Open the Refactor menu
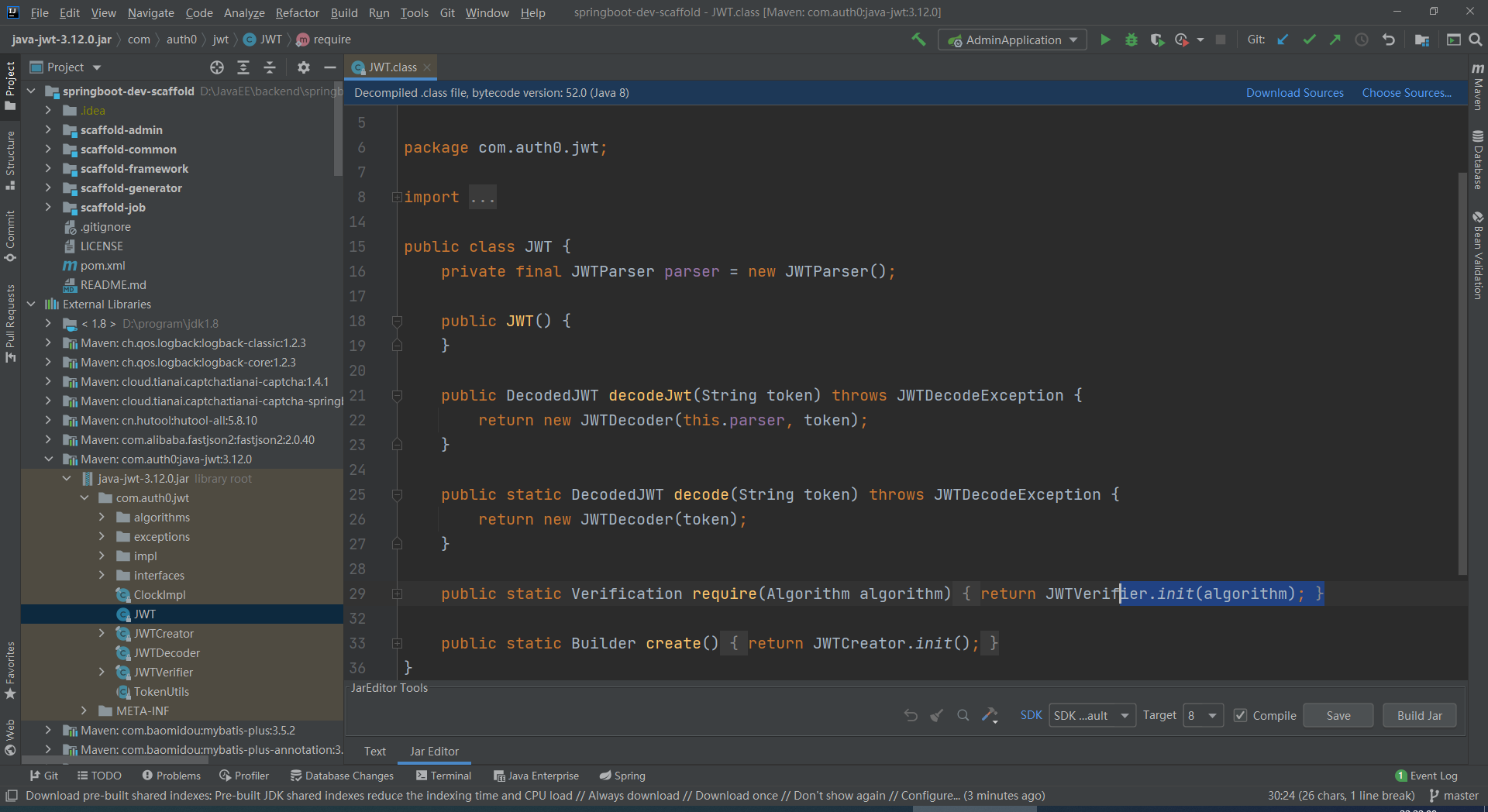Viewport: 1488px width, 812px height. [x=297, y=12]
